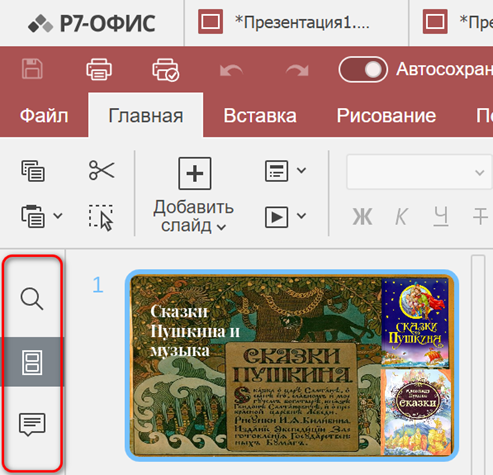
Task: Redo the last undone action
Action: click(297, 70)
